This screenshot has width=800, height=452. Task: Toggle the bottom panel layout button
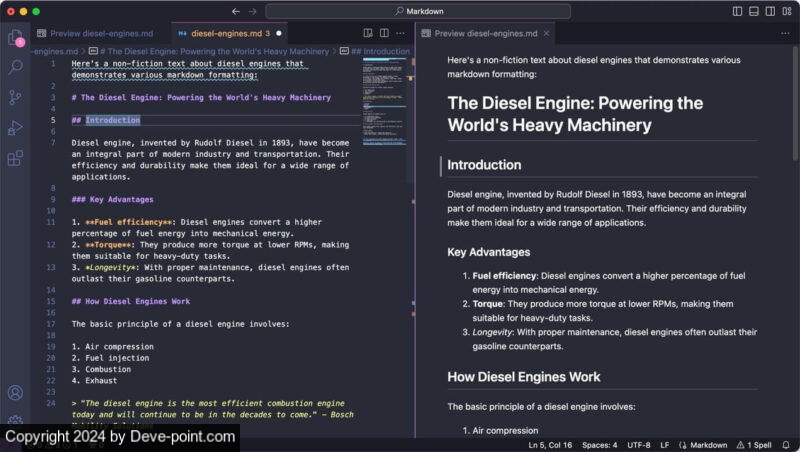[753, 11]
